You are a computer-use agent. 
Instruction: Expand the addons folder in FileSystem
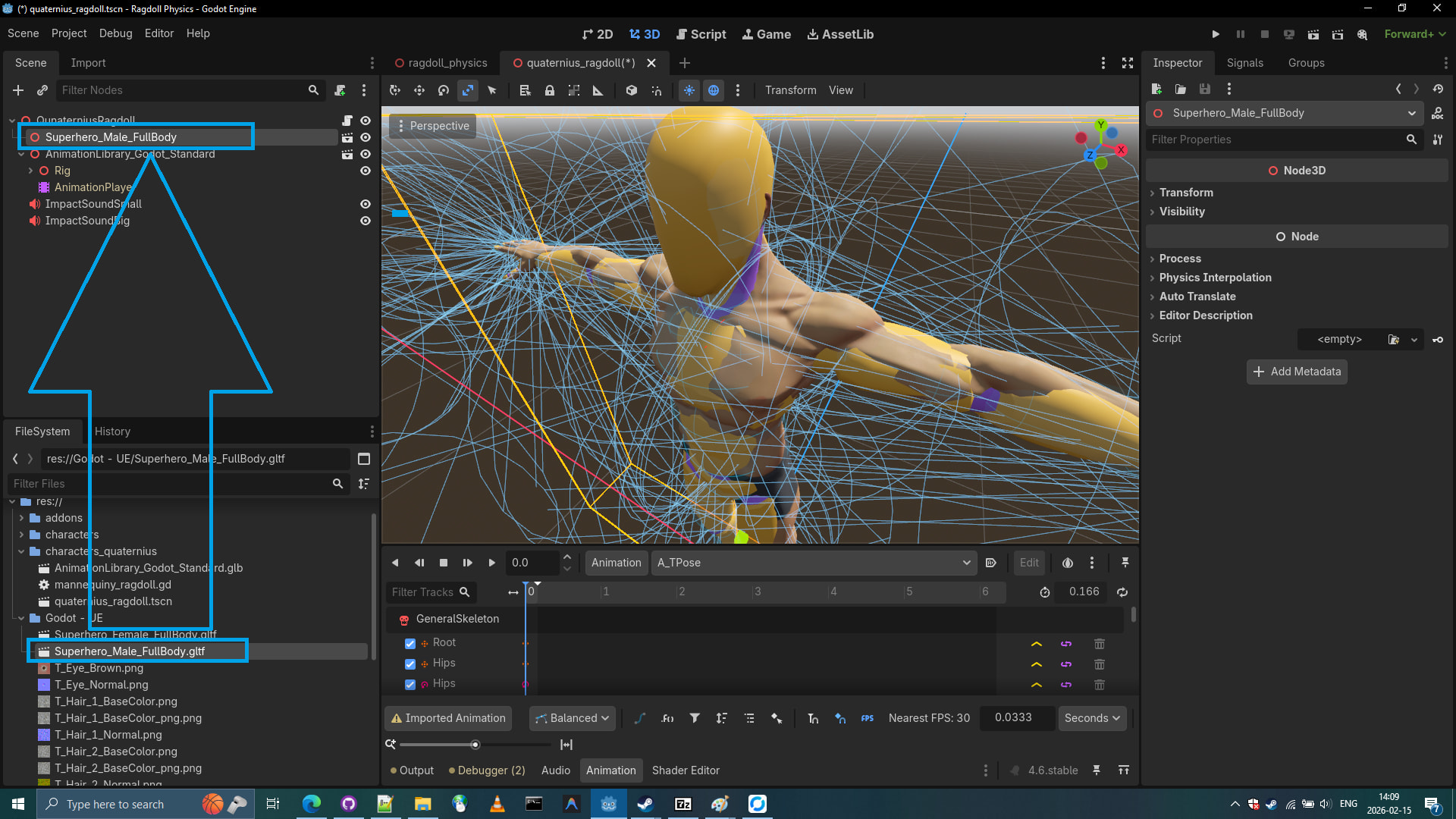(21, 518)
